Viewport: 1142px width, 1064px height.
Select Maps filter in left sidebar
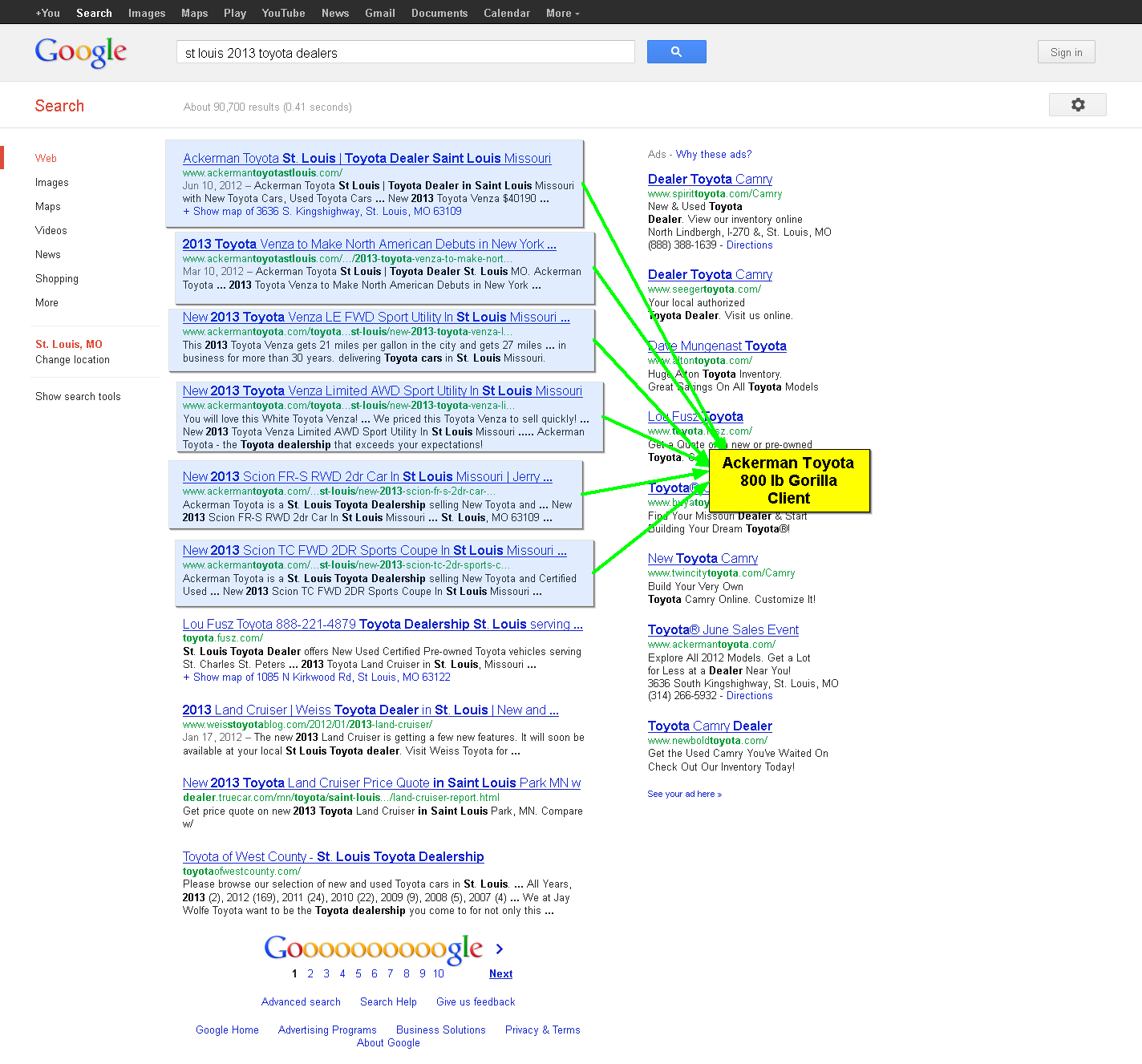[x=47, y=207]
